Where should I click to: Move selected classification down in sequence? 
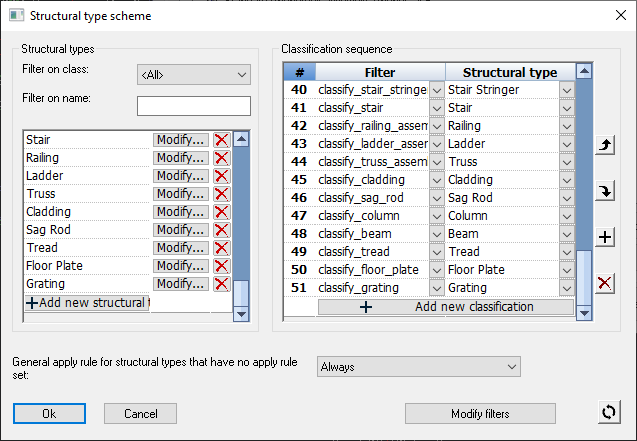[605, 191]
